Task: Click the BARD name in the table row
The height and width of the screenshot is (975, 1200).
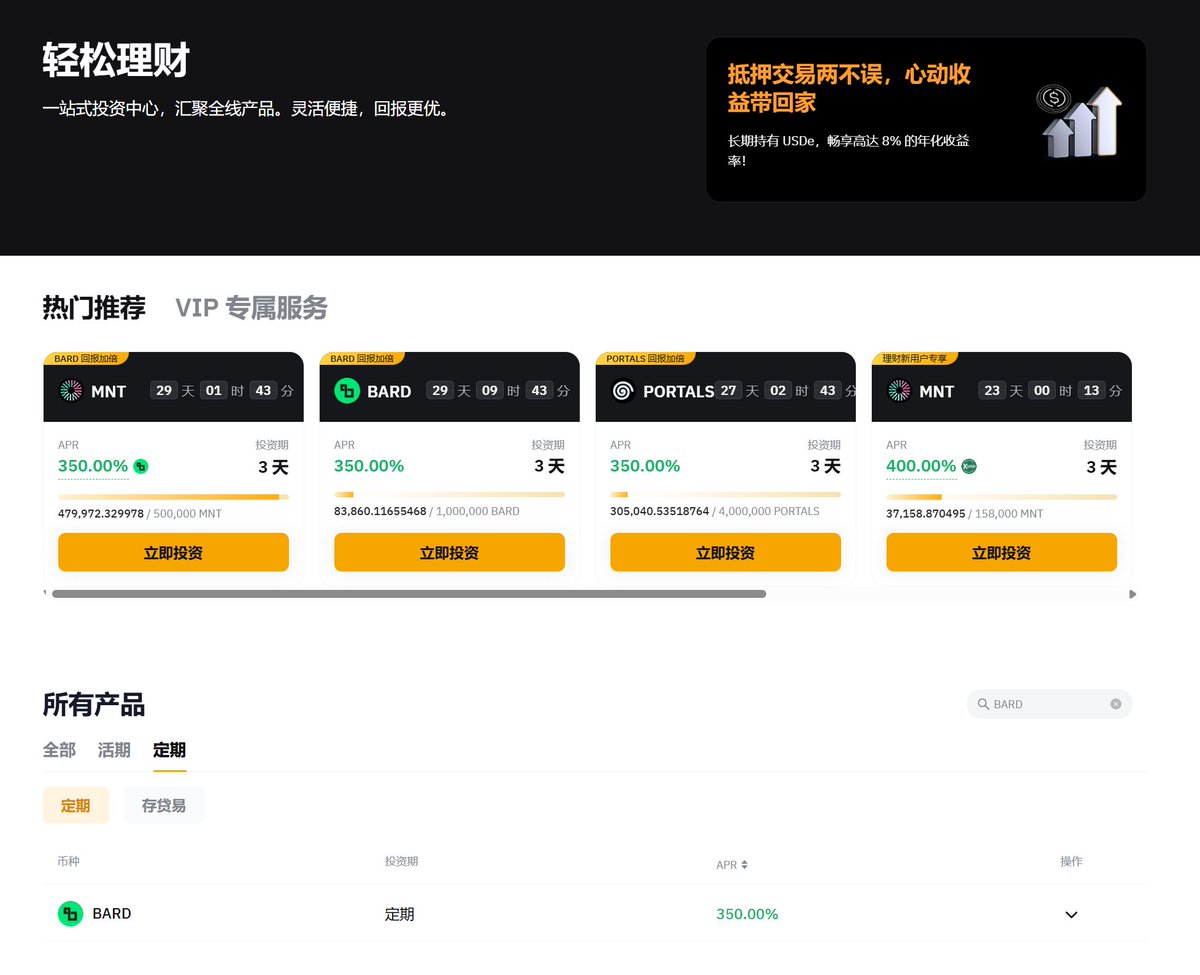Action: coord(112,914)
